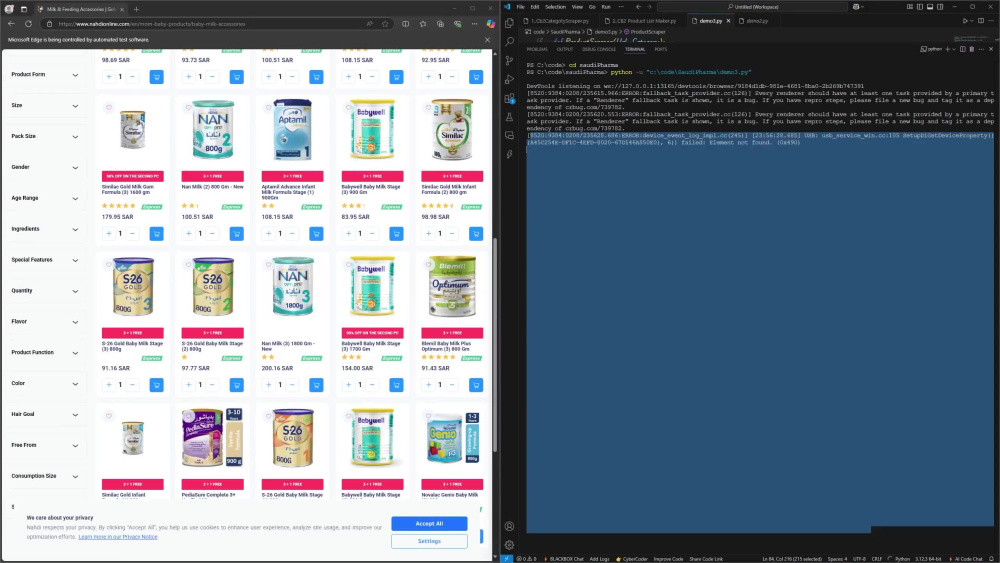Click Improve Code in status bar
1000x563 pixels.
[668, 559]
